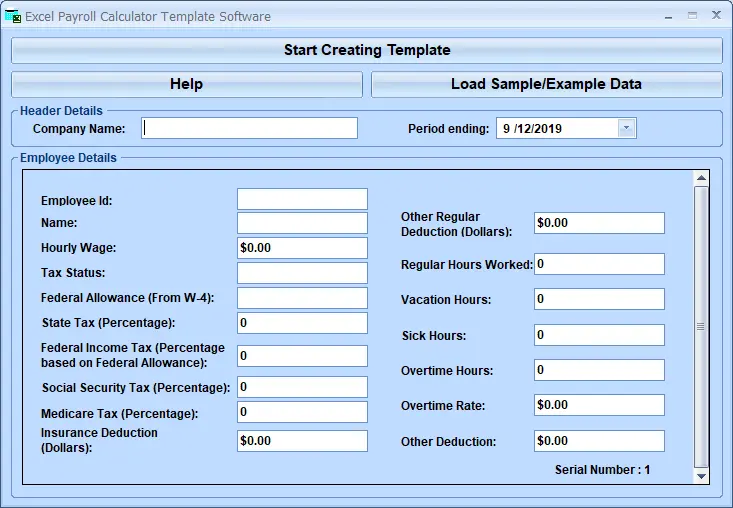
Task: Click the Start Creating Template button
Action: [367, 50]
